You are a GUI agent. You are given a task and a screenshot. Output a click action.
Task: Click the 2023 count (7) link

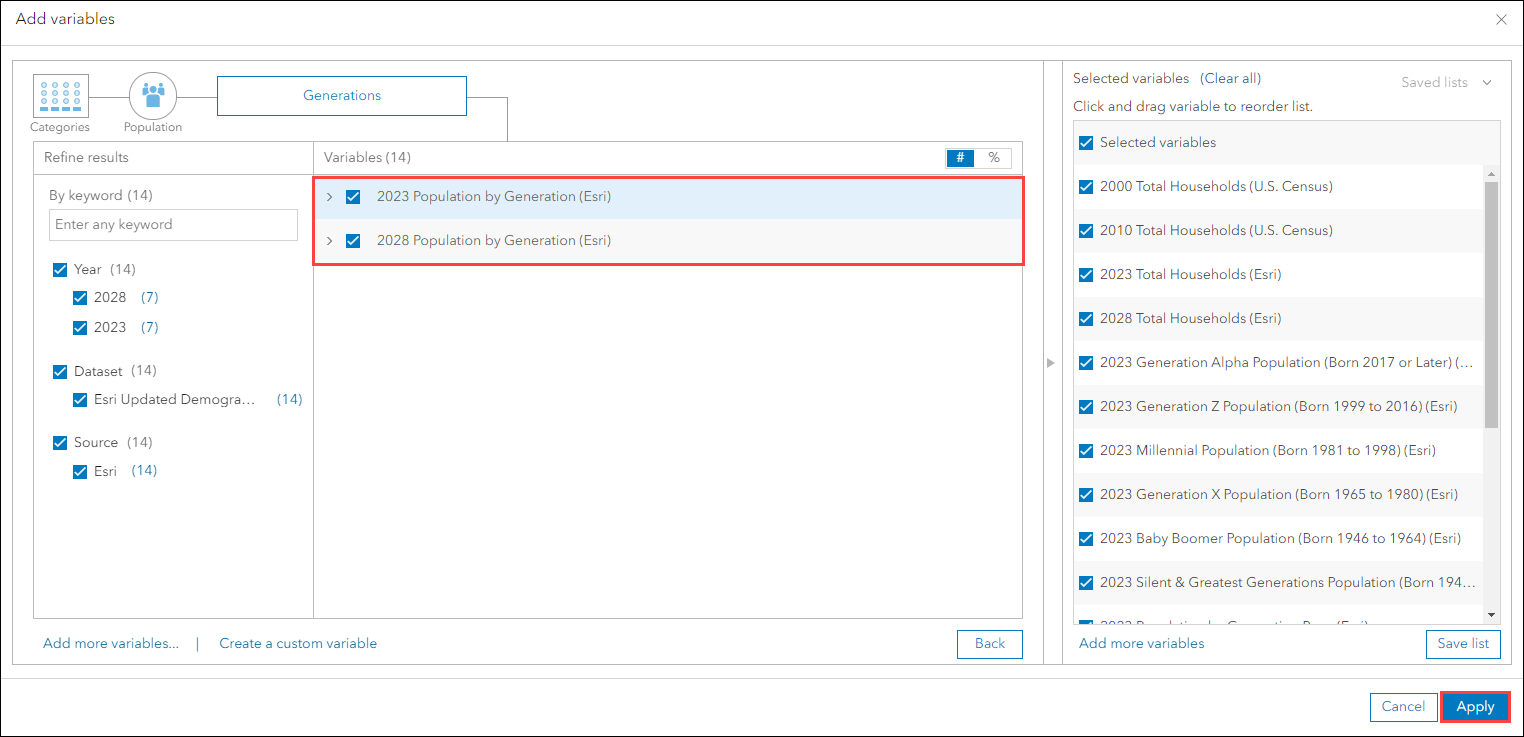[149, 328]
